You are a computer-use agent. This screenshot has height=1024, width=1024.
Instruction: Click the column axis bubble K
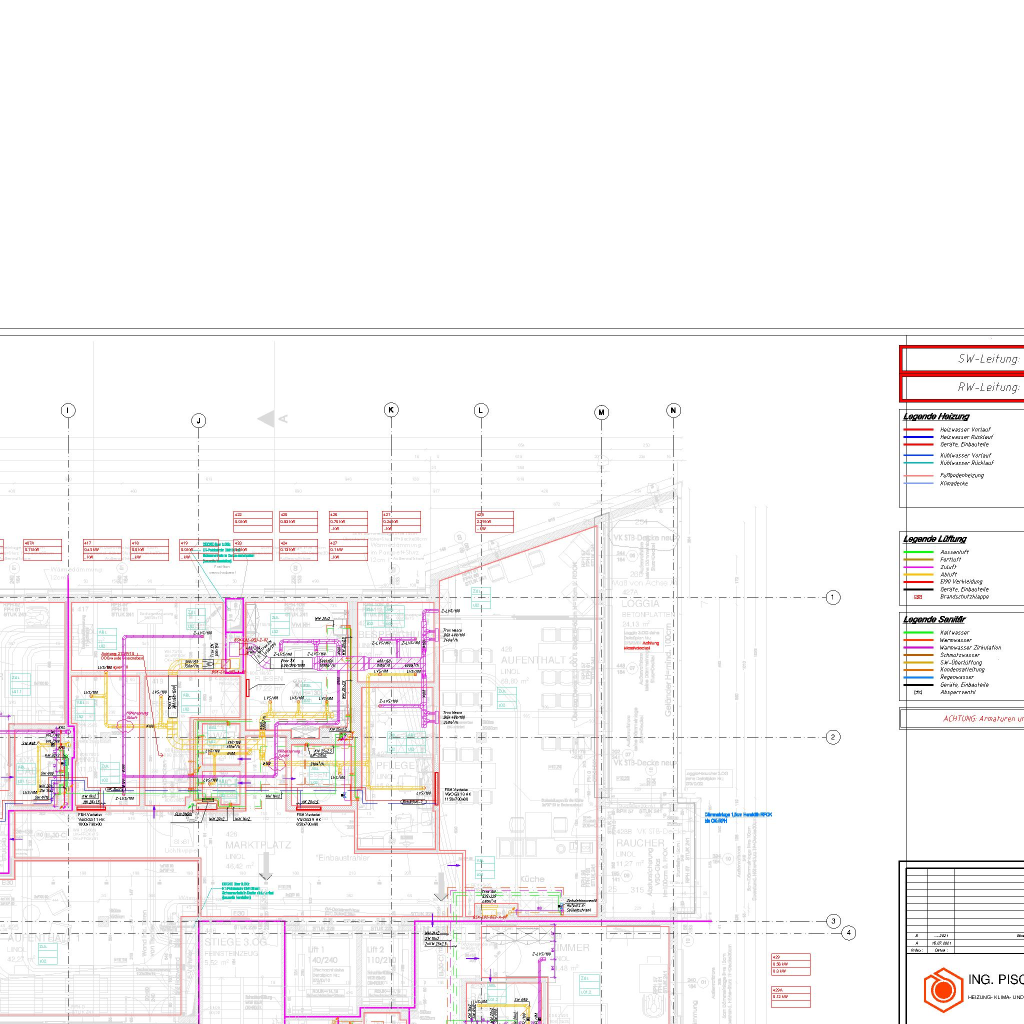391,410
